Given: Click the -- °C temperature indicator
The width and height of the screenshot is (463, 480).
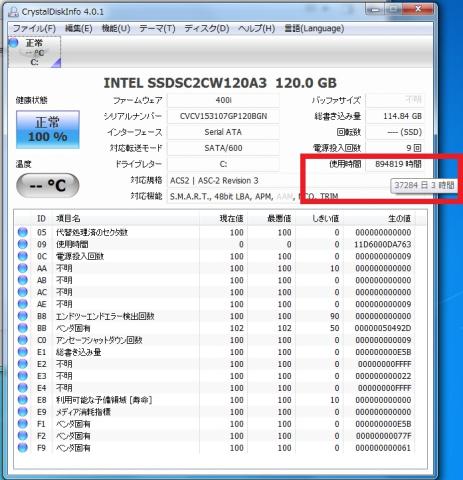Looking at the screenshot, I should 48,185.
